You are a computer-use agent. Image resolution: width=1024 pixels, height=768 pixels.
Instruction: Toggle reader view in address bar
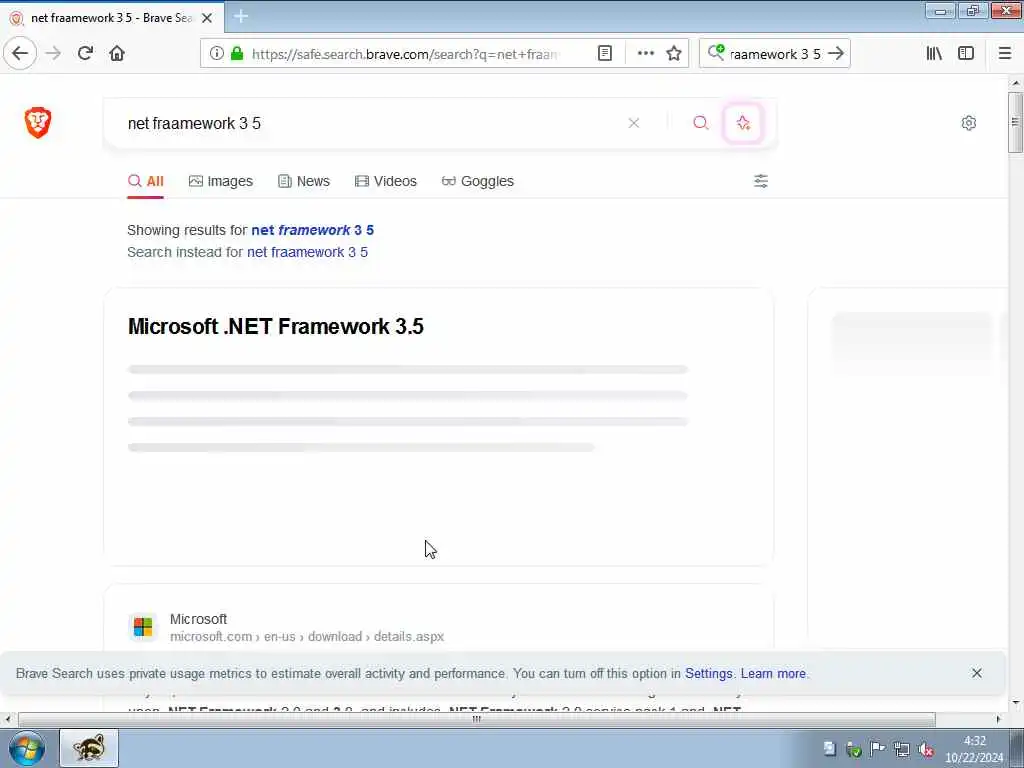605,54
